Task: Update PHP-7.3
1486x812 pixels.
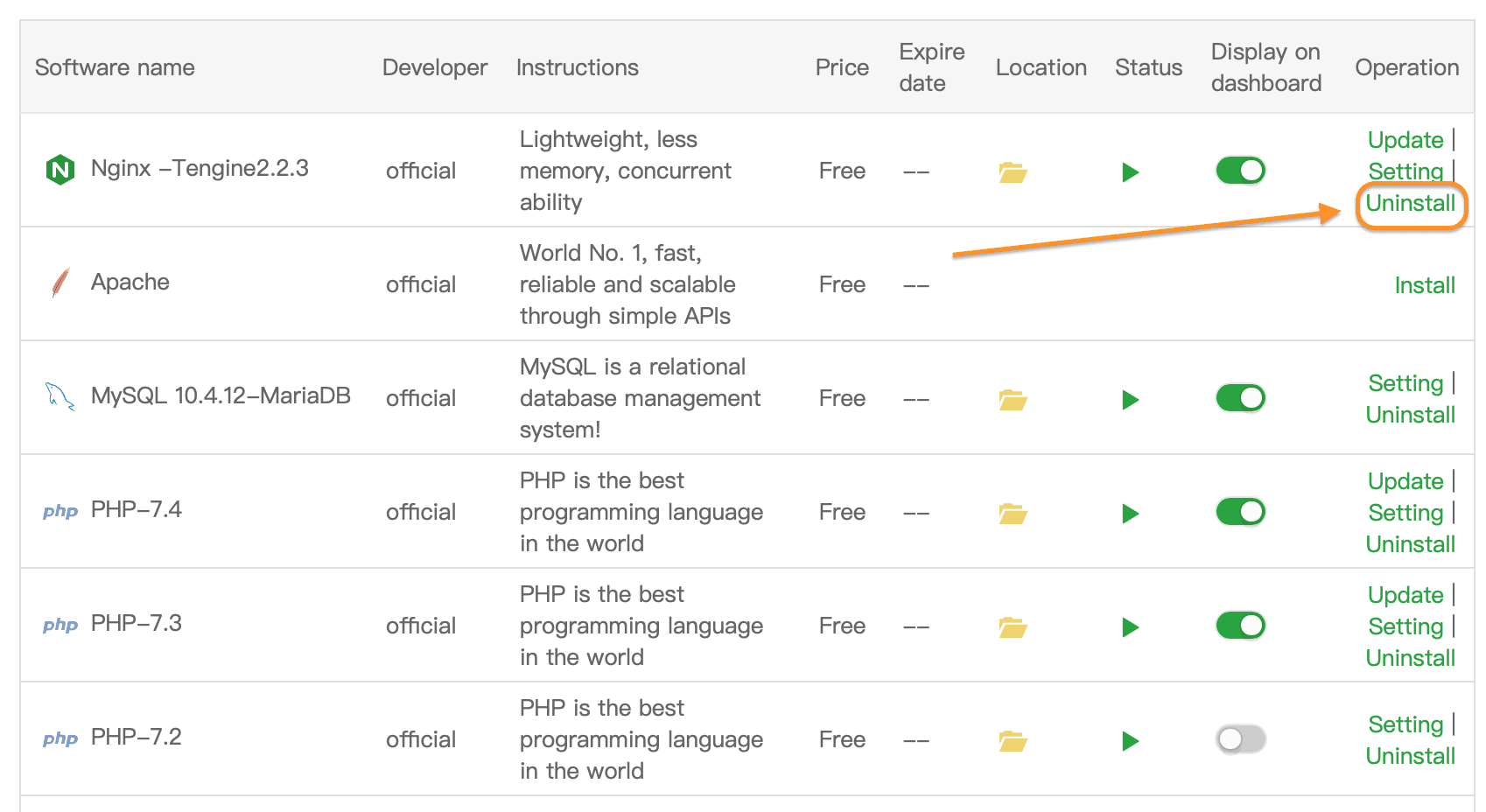Action: click(1405, 595)
